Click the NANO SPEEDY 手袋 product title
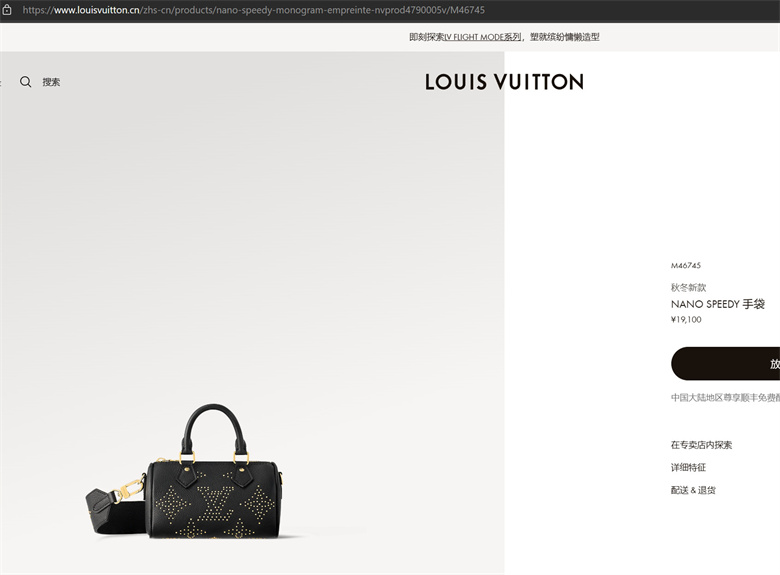The image size is (780, 575). [718, 304]
